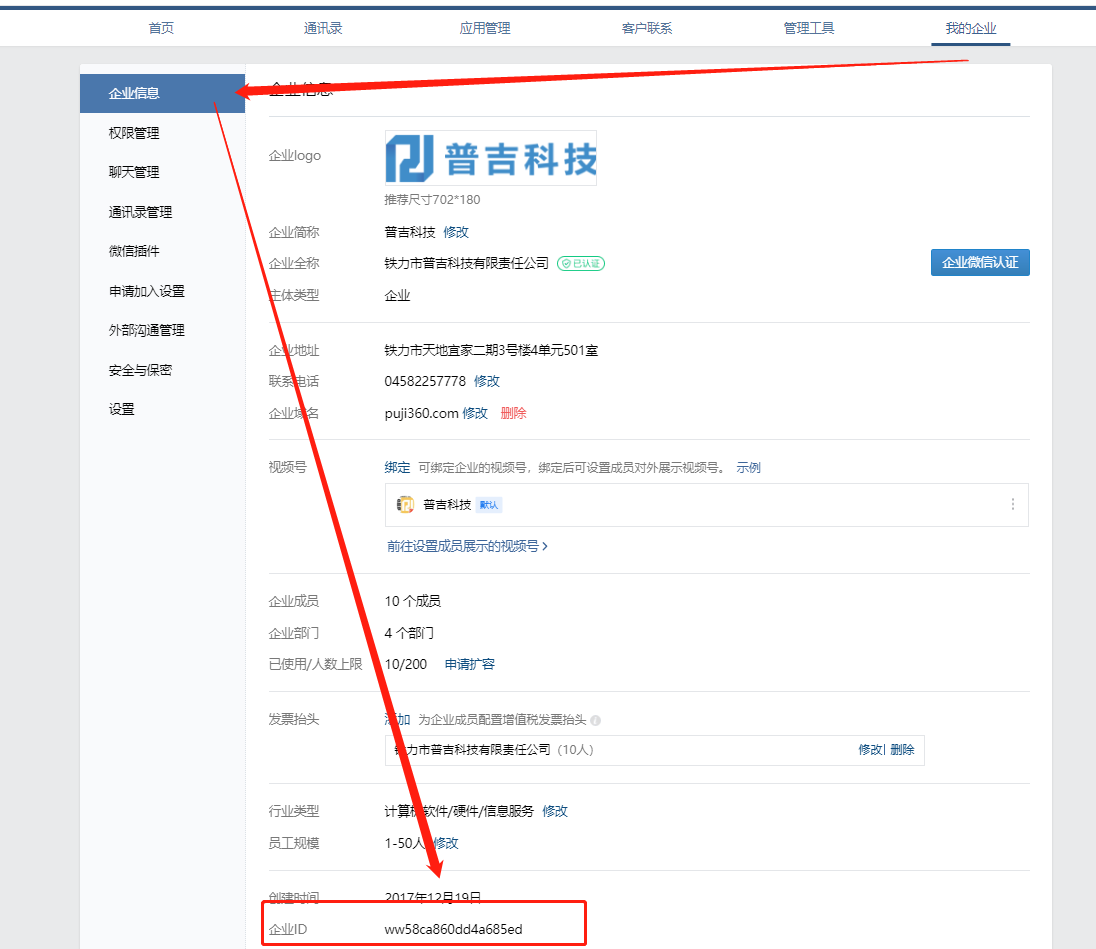This screenshot has width=1096, height=949.
Task: Open the 应用管理 tab
Action: tap(484, 28)
